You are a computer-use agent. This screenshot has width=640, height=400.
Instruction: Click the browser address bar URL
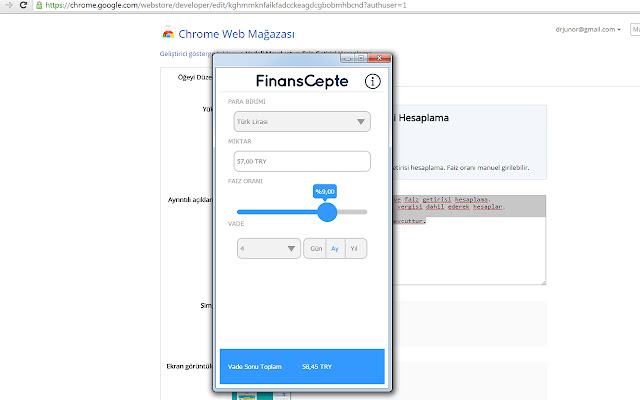(226, 5)
